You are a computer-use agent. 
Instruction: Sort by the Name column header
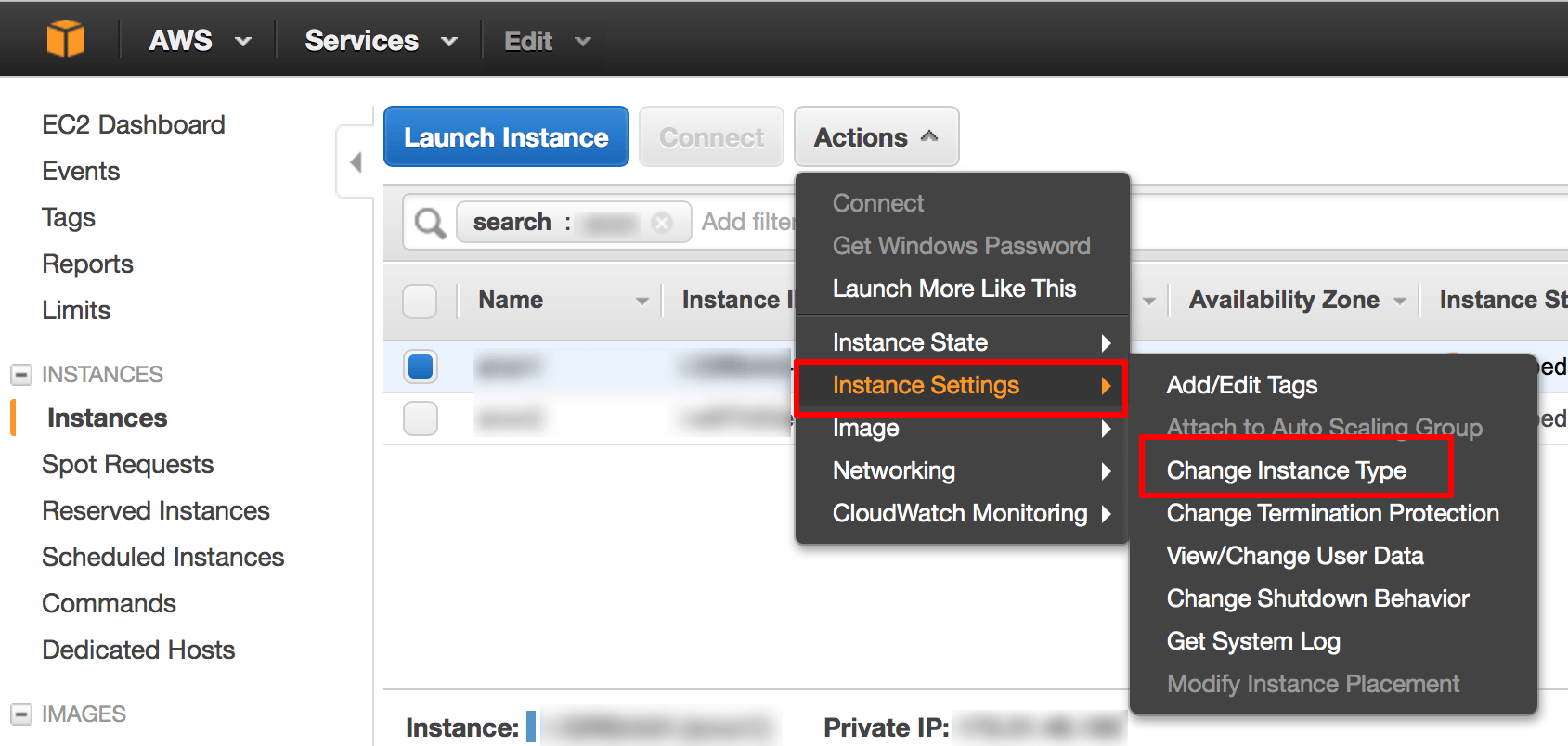pyautogui.click(x=511, y=301)
